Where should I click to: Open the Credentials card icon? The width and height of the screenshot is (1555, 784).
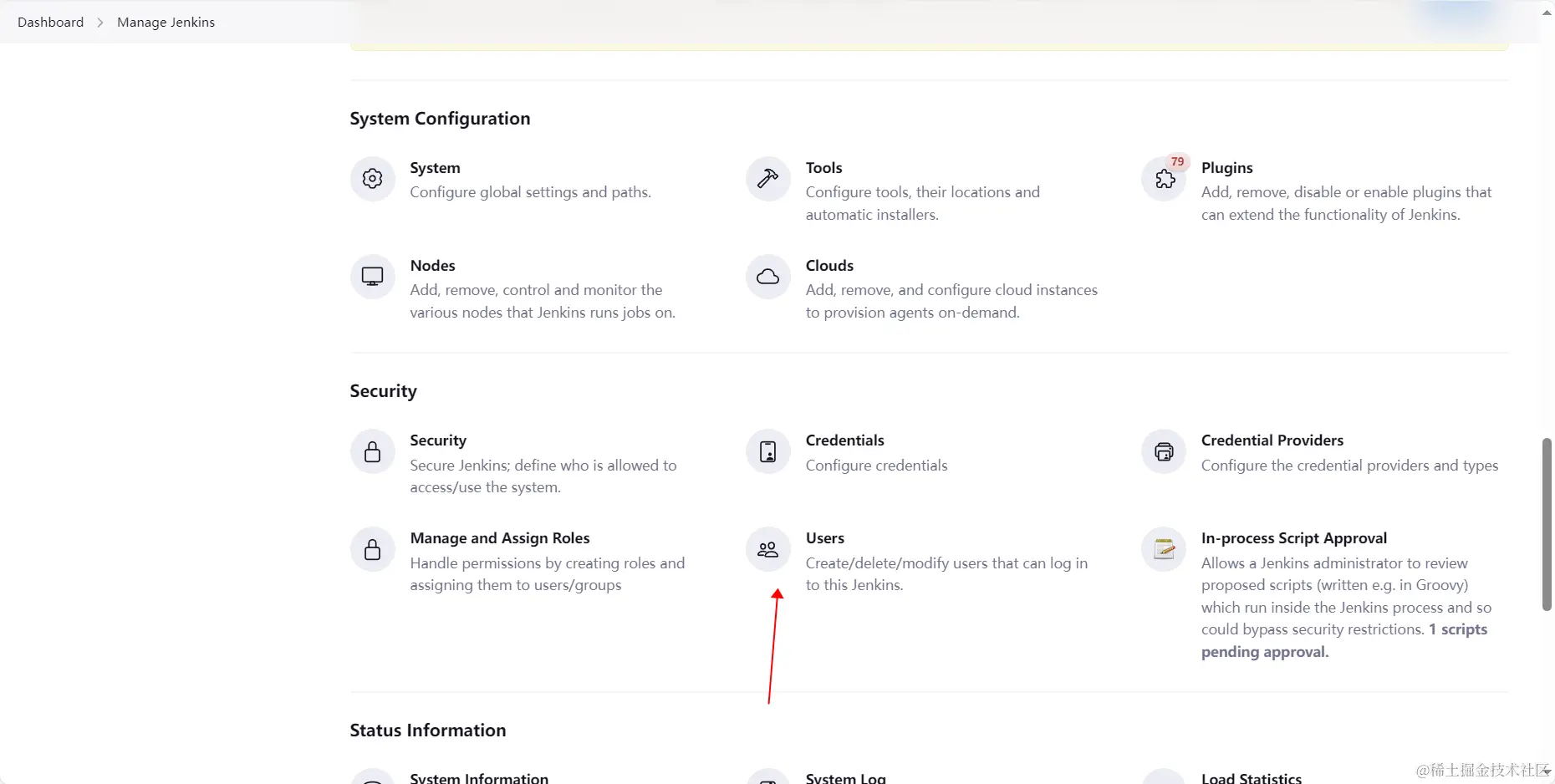(x=767, y=452)
